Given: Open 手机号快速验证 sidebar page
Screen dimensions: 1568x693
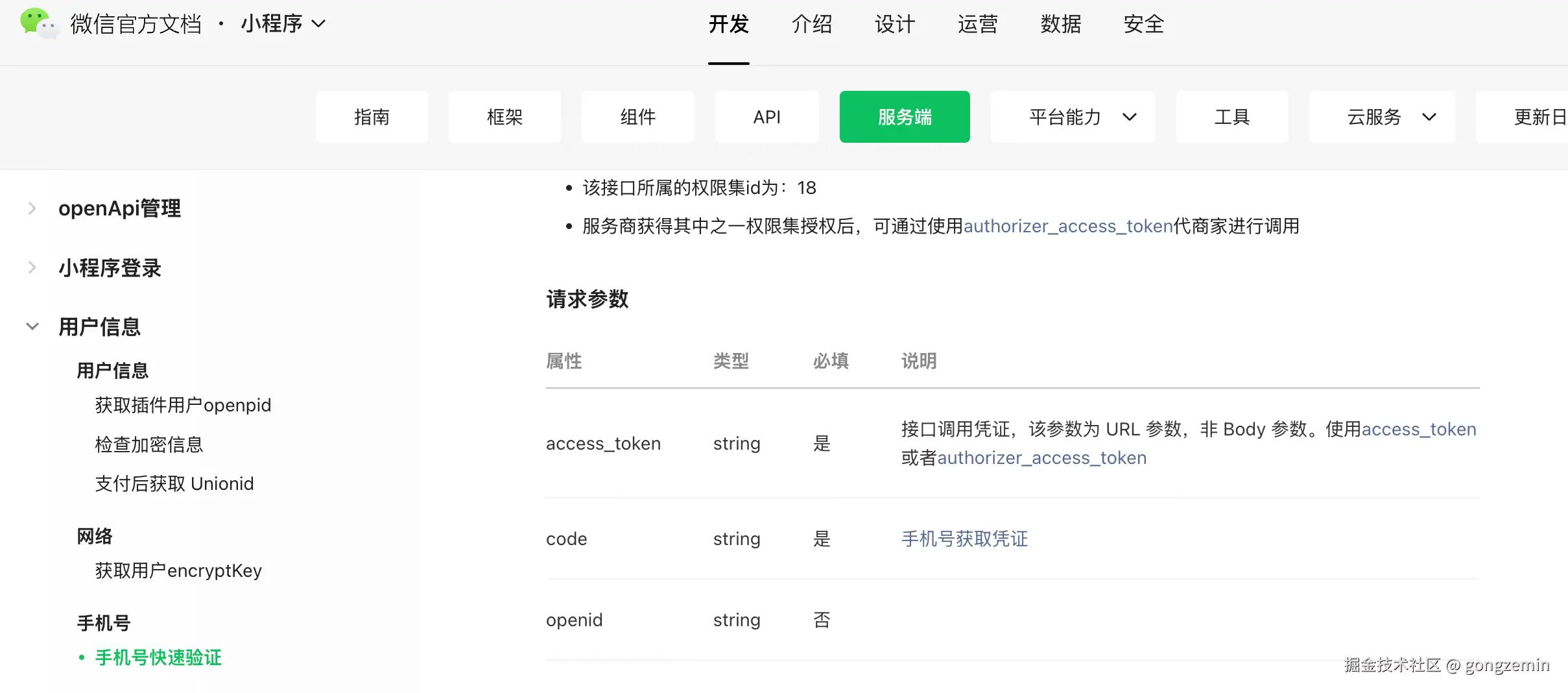Looking at the screenshot, I should coord(158,657).
